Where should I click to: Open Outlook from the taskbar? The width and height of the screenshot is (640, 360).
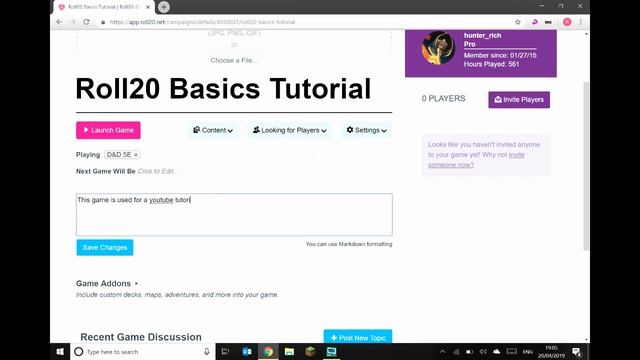[x=247, y=351]
